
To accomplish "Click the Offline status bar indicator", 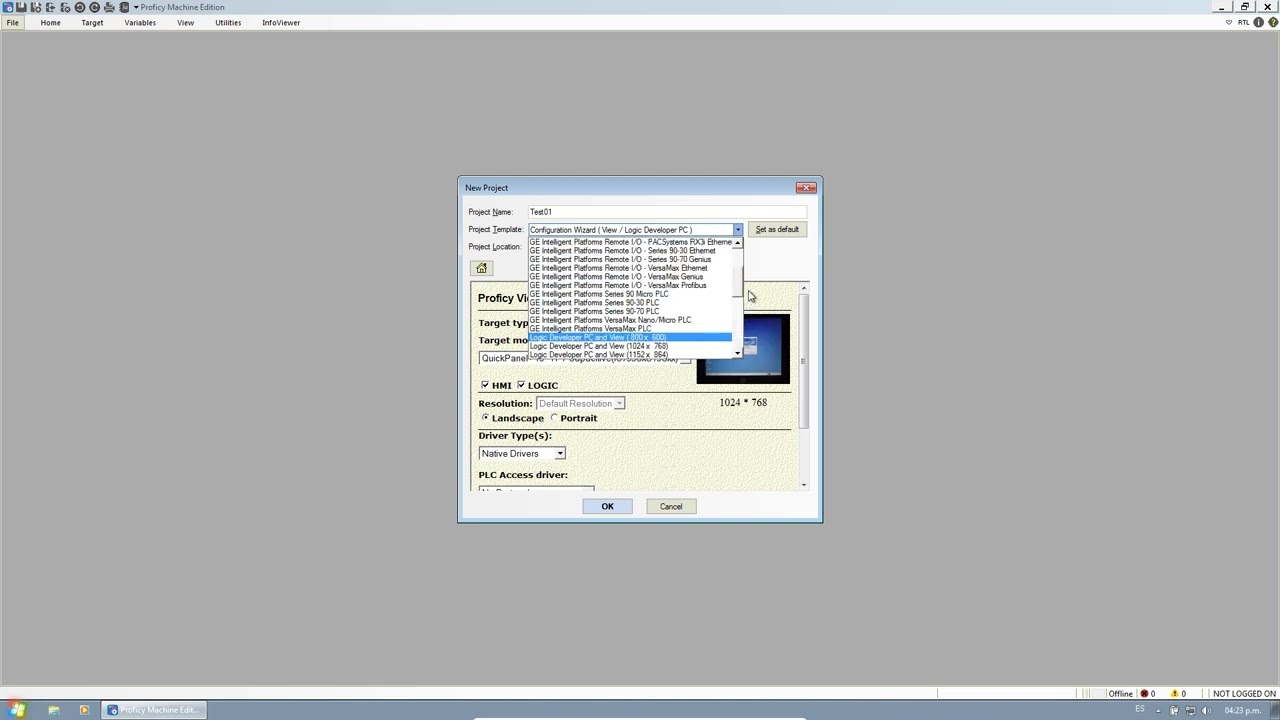I will pyautogui.click(x=1120, y=694).
